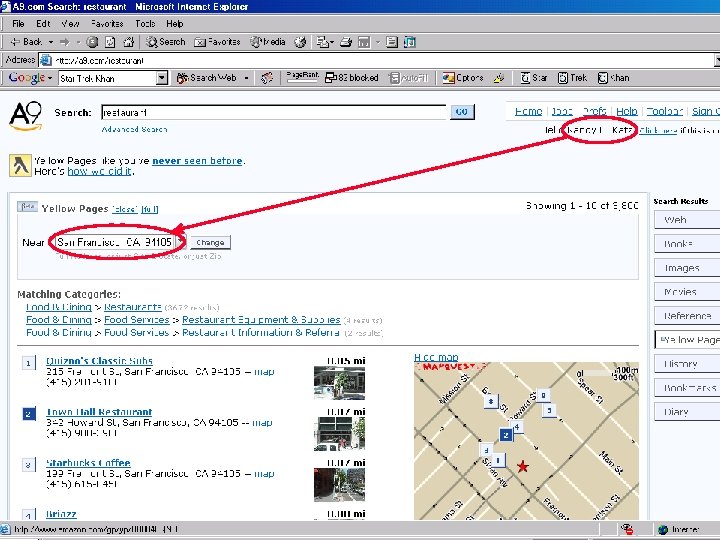
Task: Switch to History results
Action: [687, 364]
